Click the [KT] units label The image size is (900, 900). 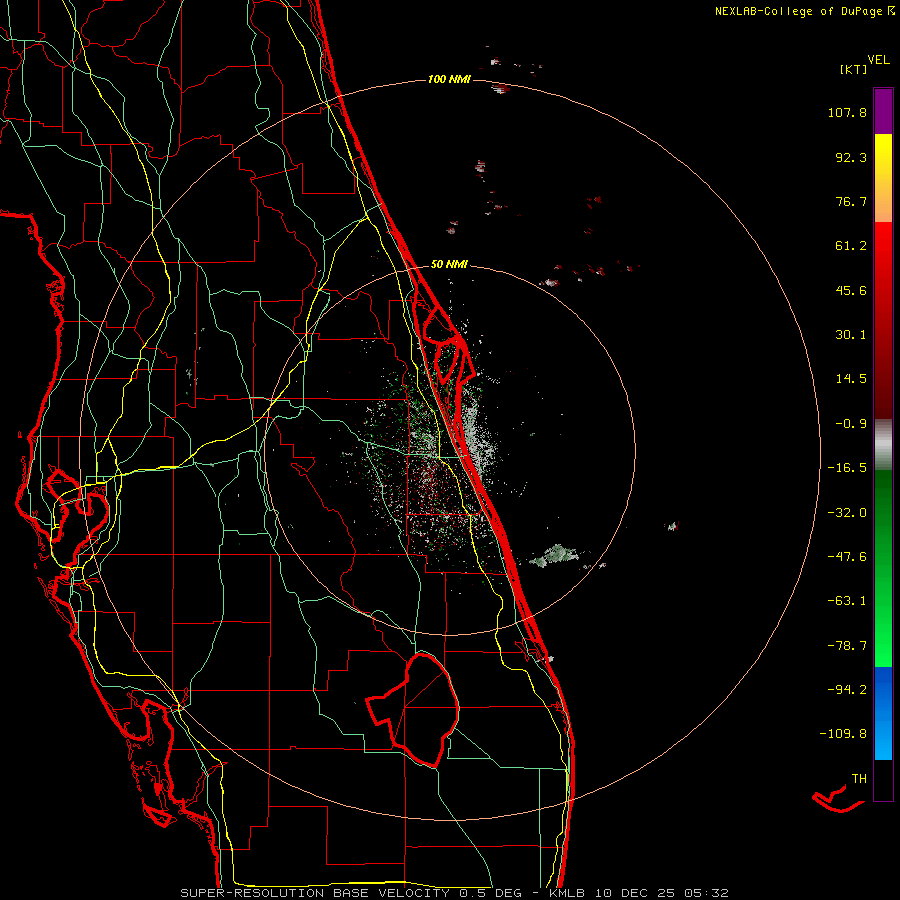pyautogui.click(x=853, y=69)
